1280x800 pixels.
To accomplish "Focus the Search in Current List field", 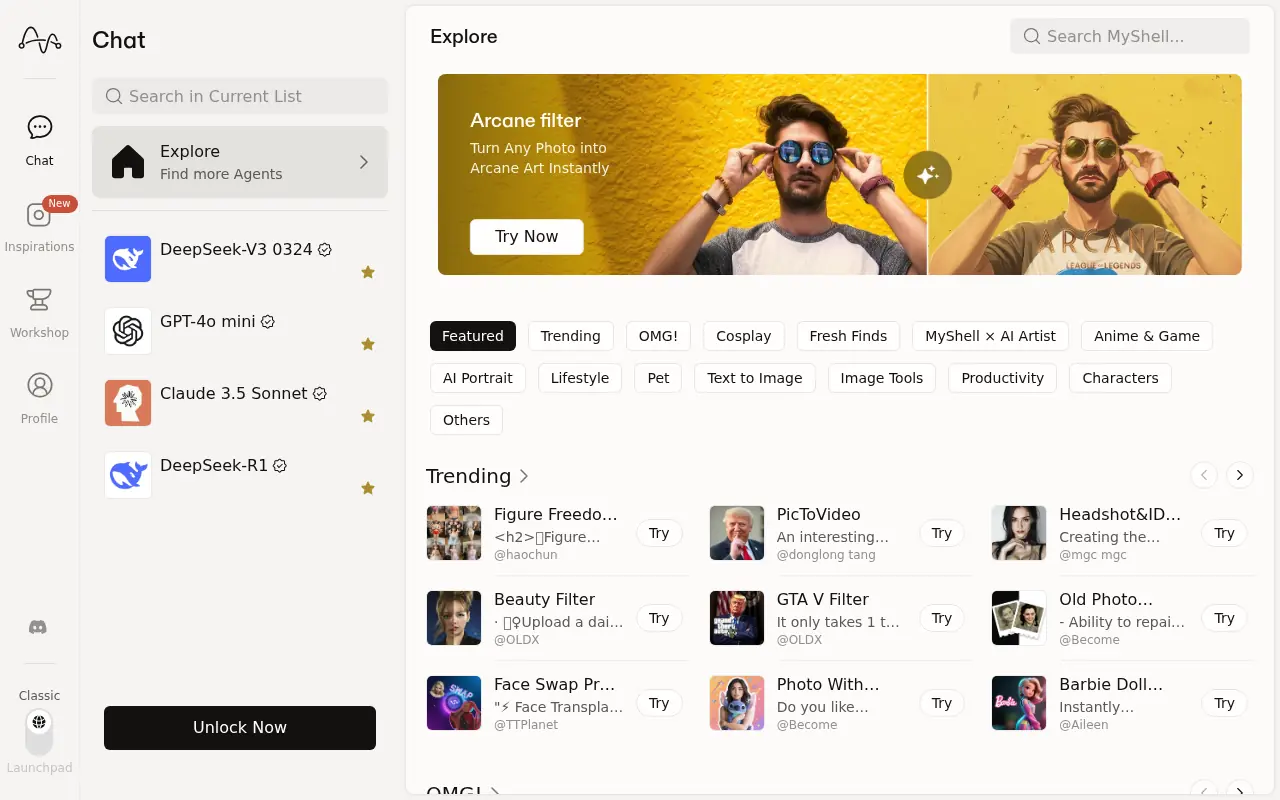I will (240, 96).
